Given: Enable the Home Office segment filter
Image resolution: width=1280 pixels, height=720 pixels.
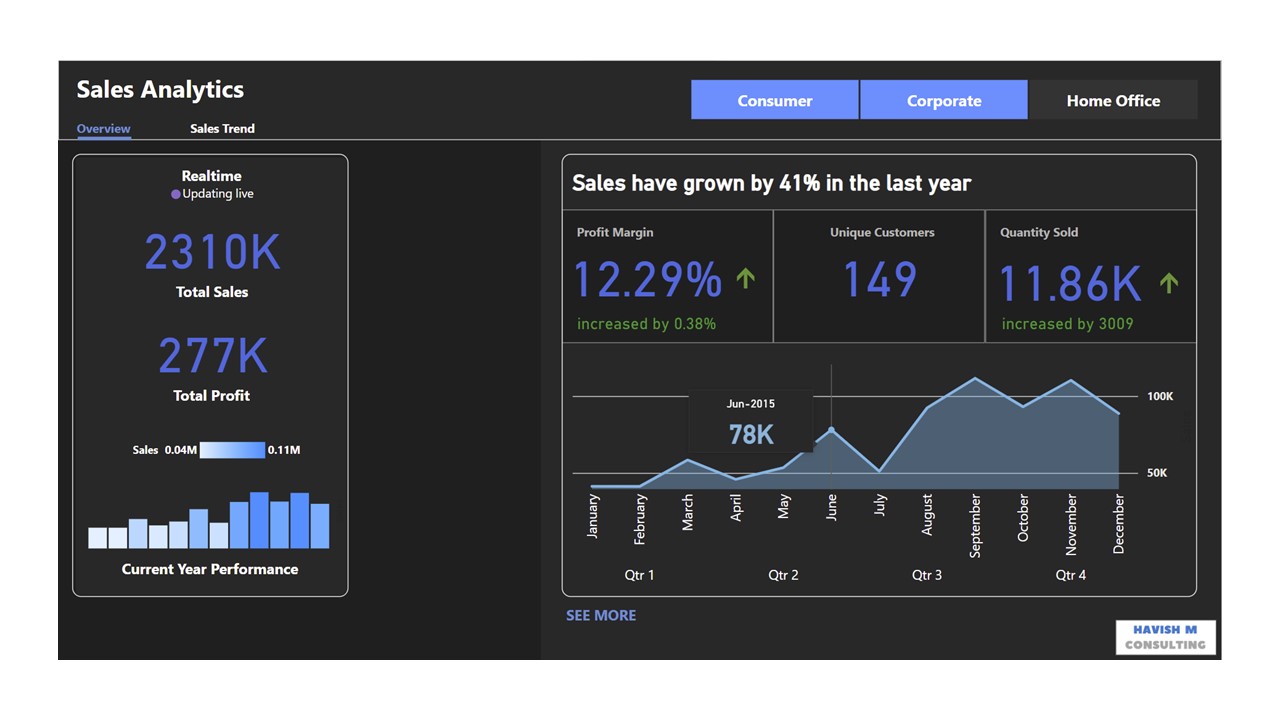Looking at the screenshot, I should point(1113,100).
